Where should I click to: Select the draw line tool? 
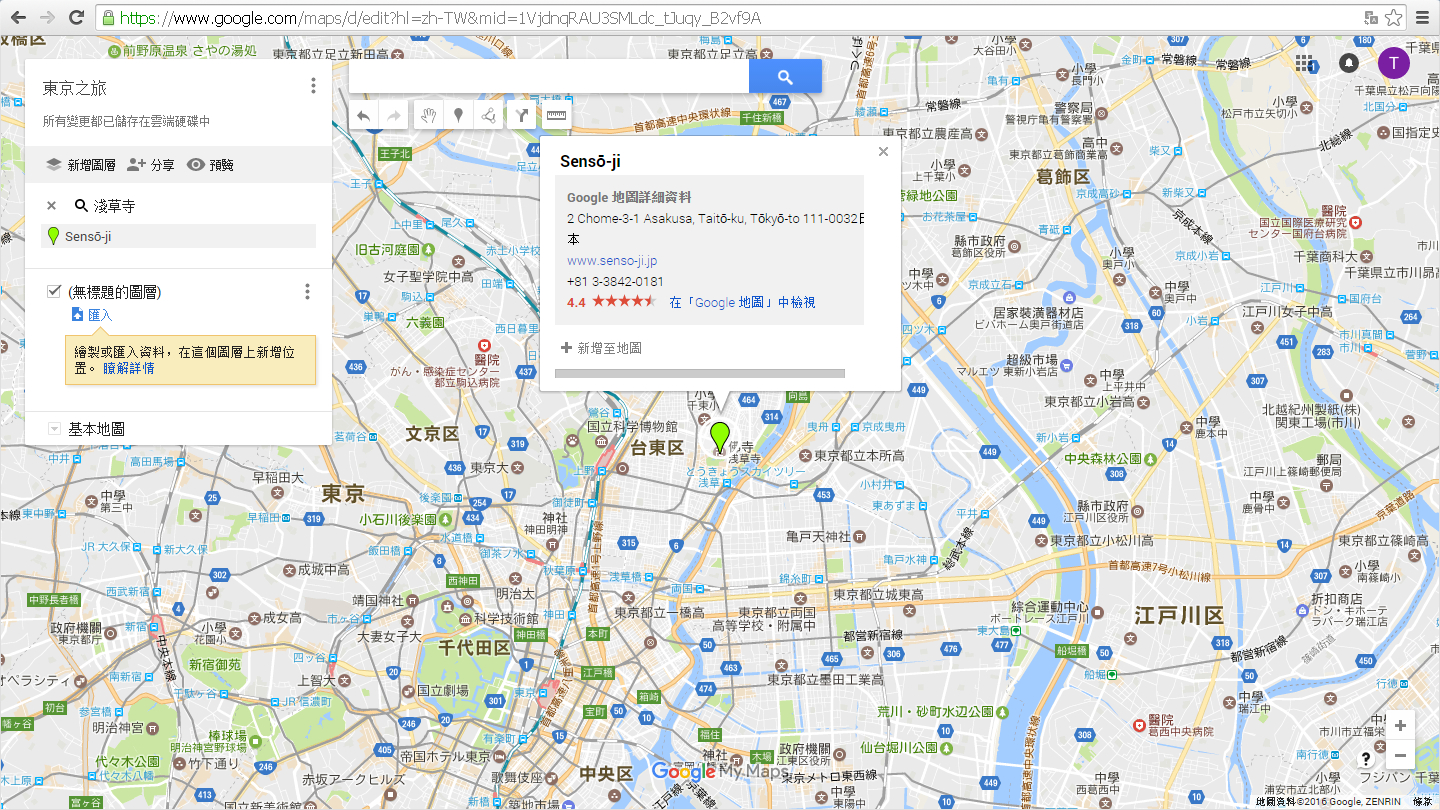tap(488, 116)
